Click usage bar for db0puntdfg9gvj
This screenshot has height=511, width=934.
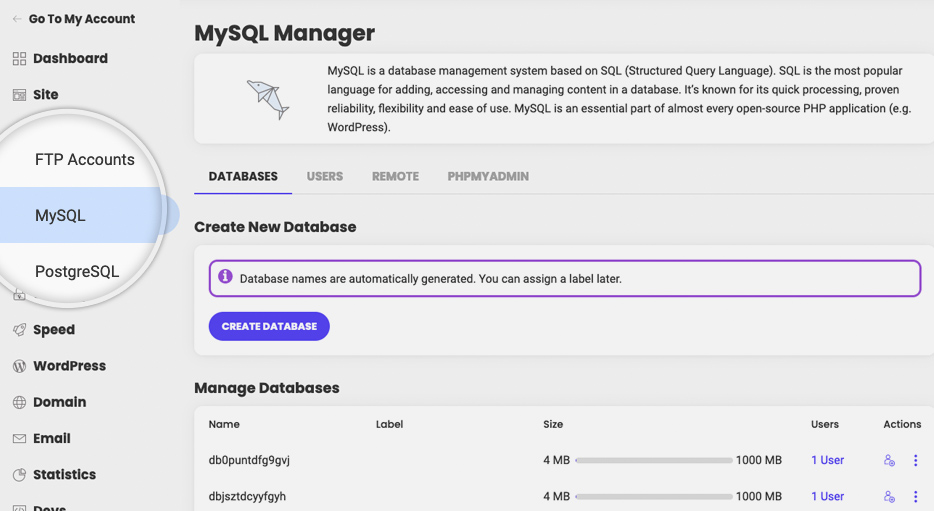pos(654,460)
